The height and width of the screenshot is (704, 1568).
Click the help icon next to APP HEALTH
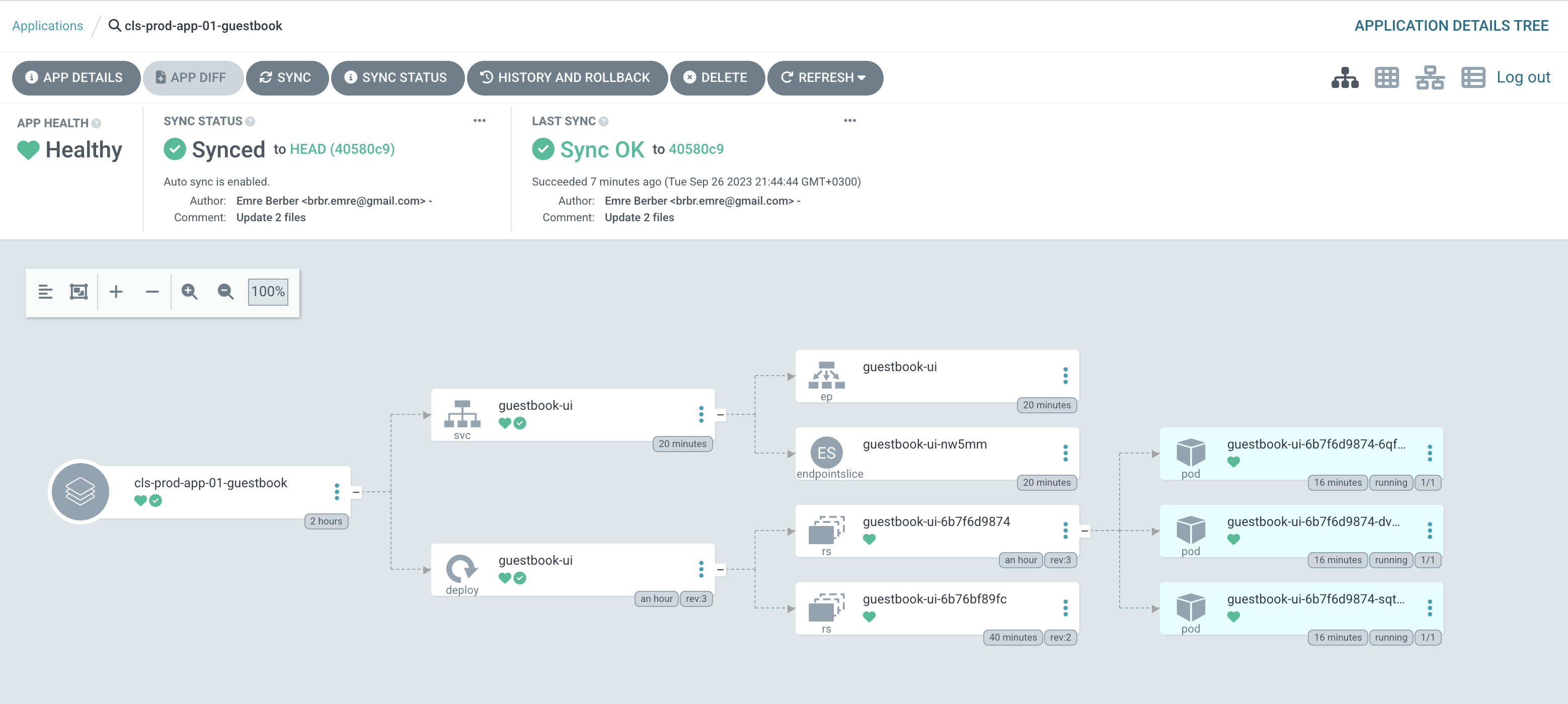tap(96, 124)
